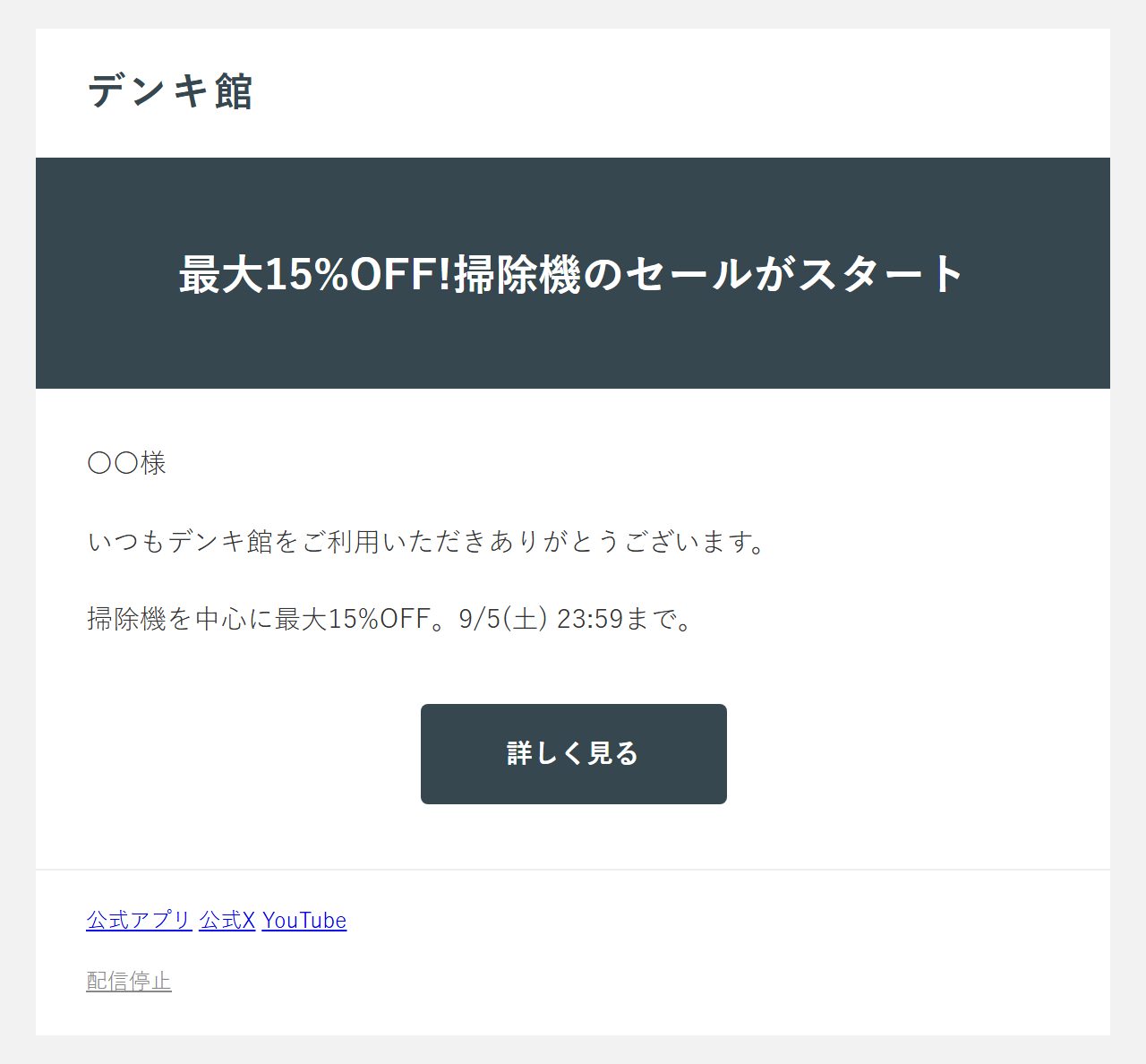Open the 公式アプリ link
Viewport: 1146px width, 1064px height.
[x=139, y=920]
